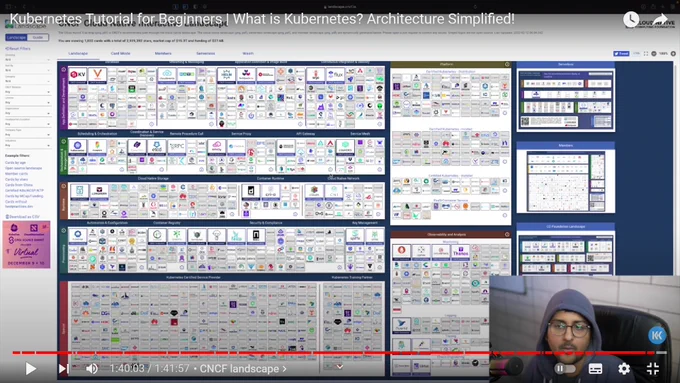Screen dimensions: 680x383
Task: Zoom out the landscape with minus icon
Action: 654,54
